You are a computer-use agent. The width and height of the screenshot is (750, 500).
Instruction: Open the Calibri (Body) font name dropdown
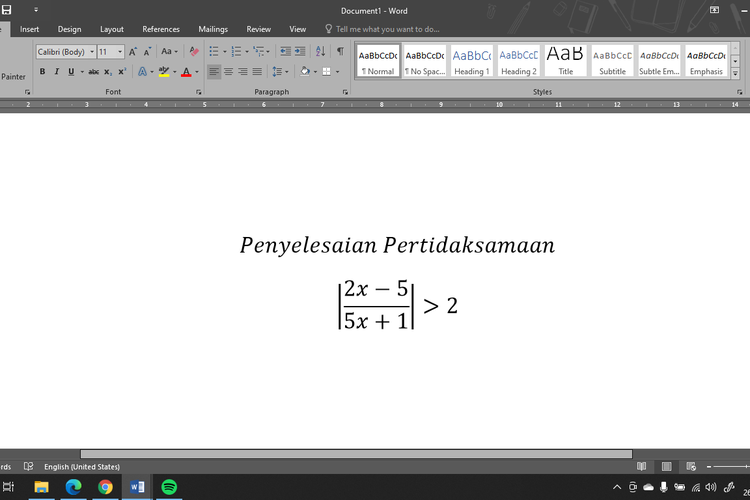(92, 52)
